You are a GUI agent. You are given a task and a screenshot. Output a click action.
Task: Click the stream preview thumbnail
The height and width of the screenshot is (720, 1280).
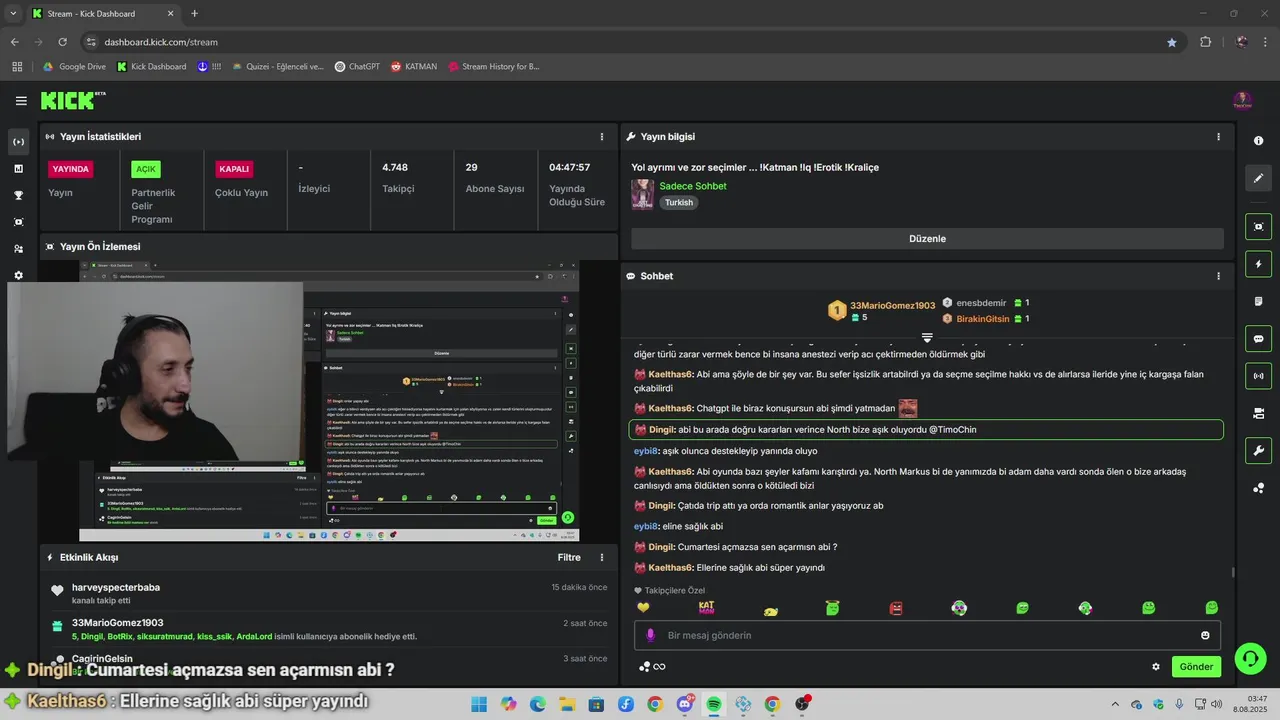tap(329, 401)
